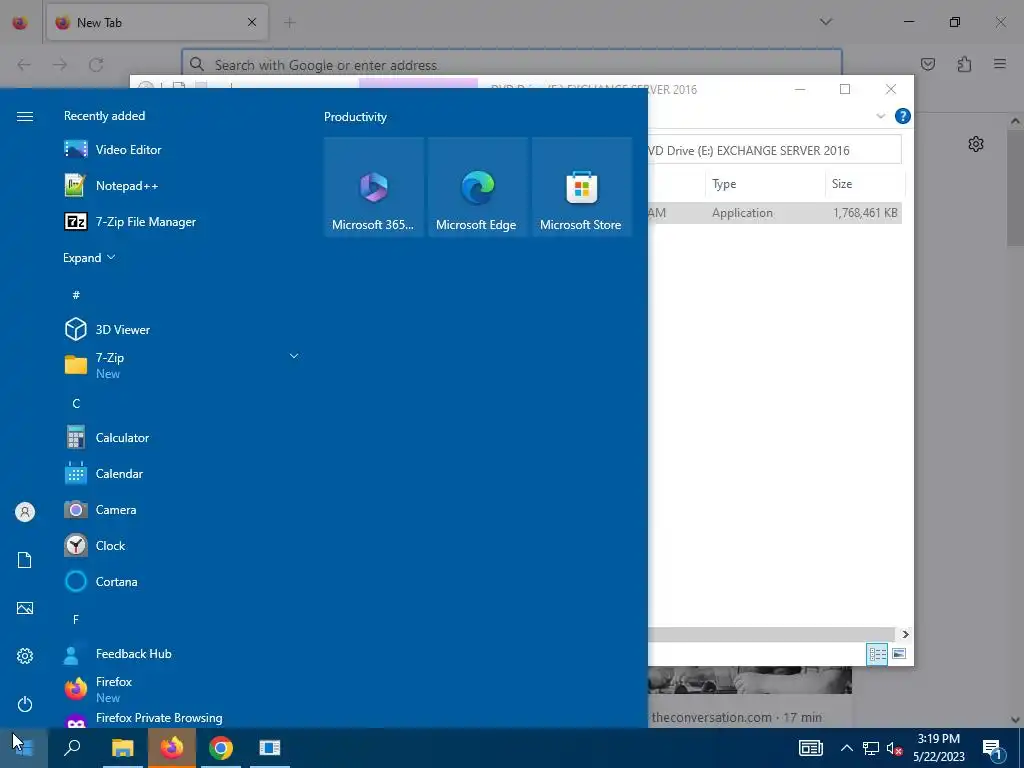Open taskbar Search magnifier

click(x=72, y=748)
